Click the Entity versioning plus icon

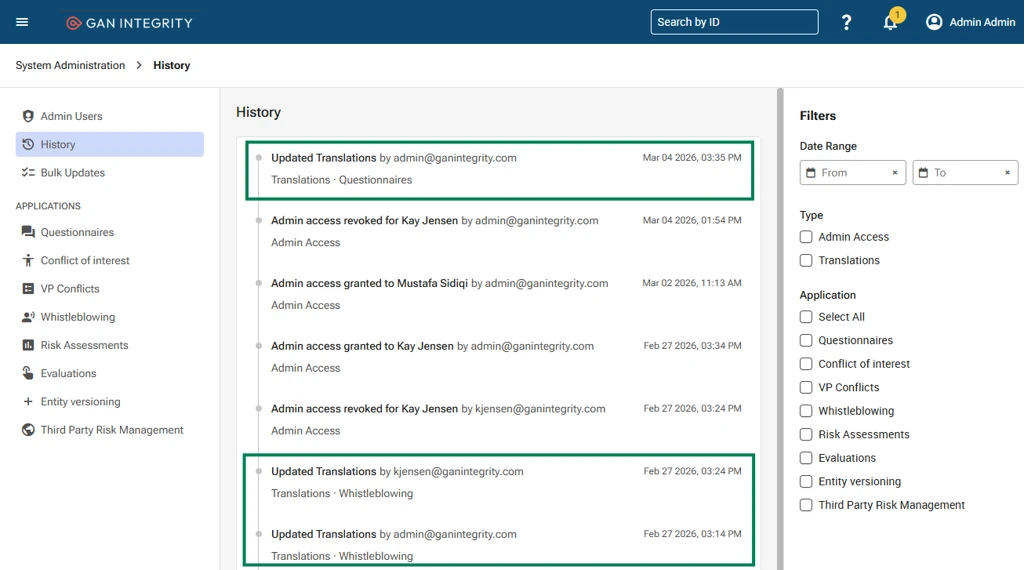tap(28, 402)
